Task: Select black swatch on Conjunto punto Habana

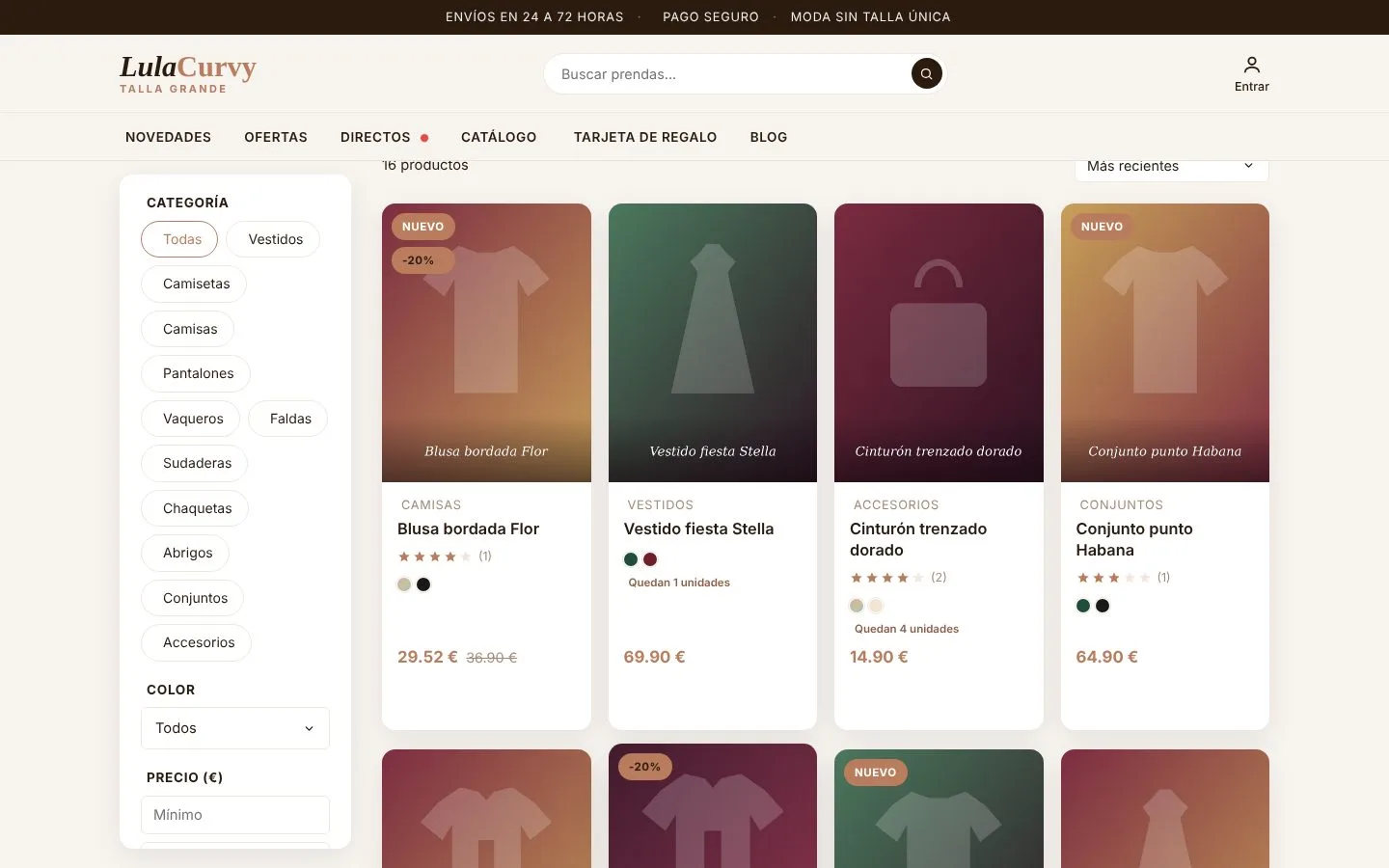Action: click(1103, 606)
